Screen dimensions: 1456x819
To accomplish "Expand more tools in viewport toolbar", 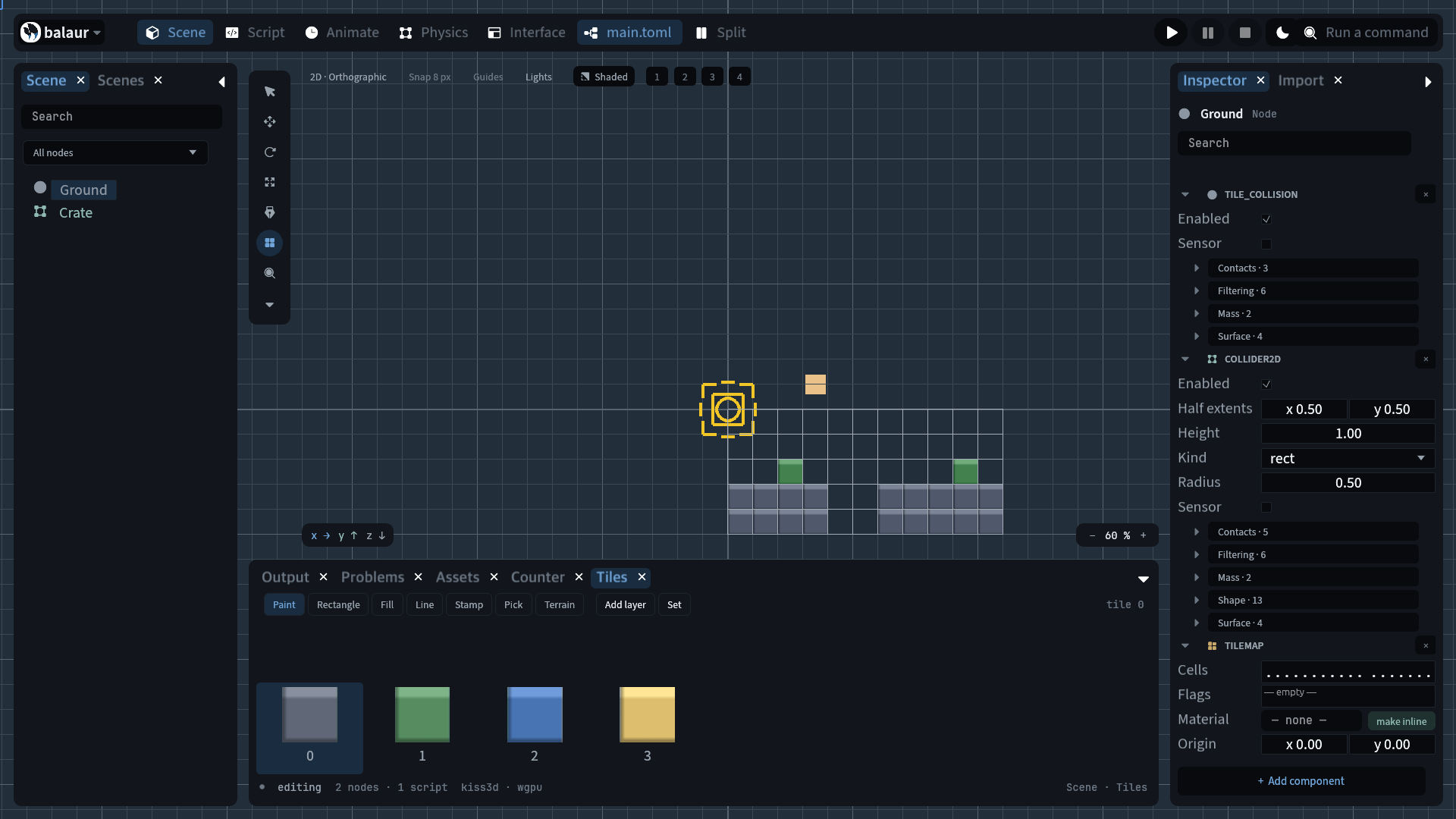I will (269, 305).
